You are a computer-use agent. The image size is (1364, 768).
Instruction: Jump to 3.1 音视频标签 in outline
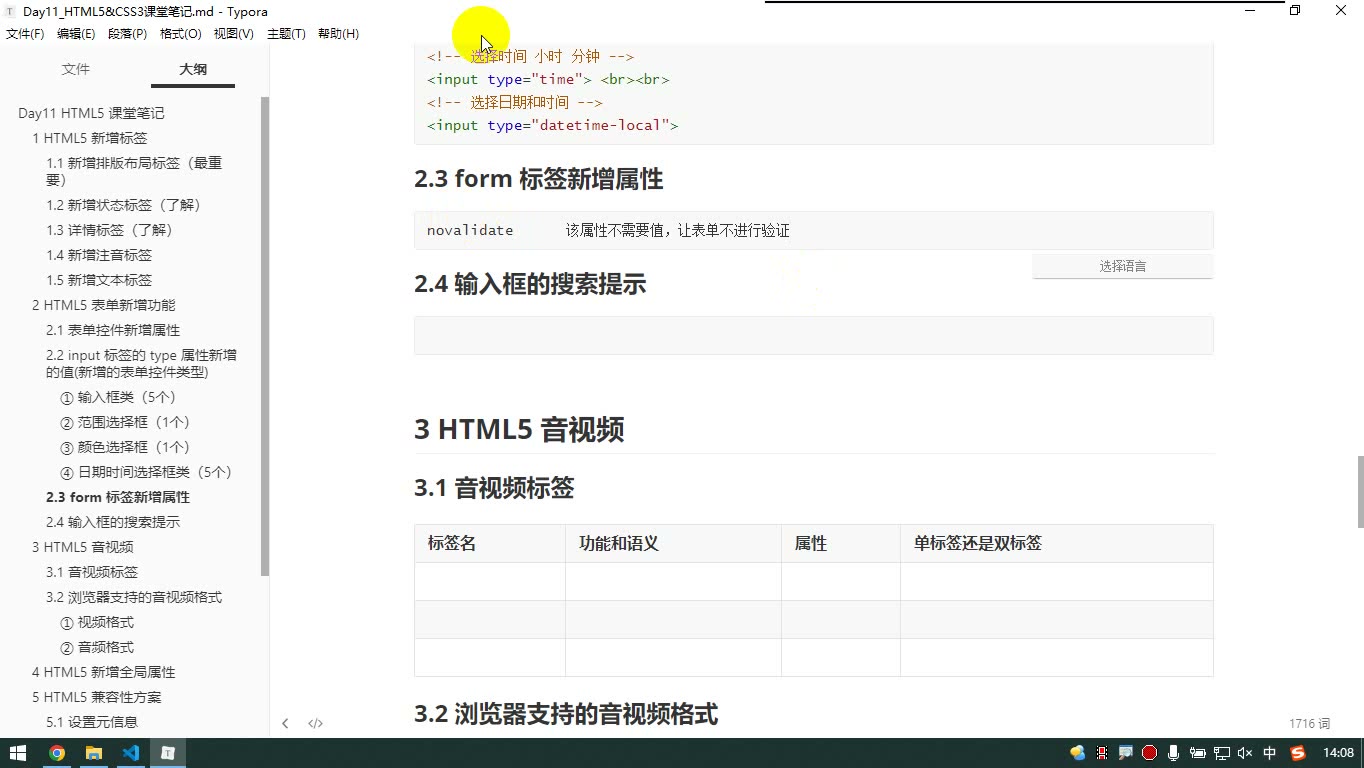click(92, 572)
